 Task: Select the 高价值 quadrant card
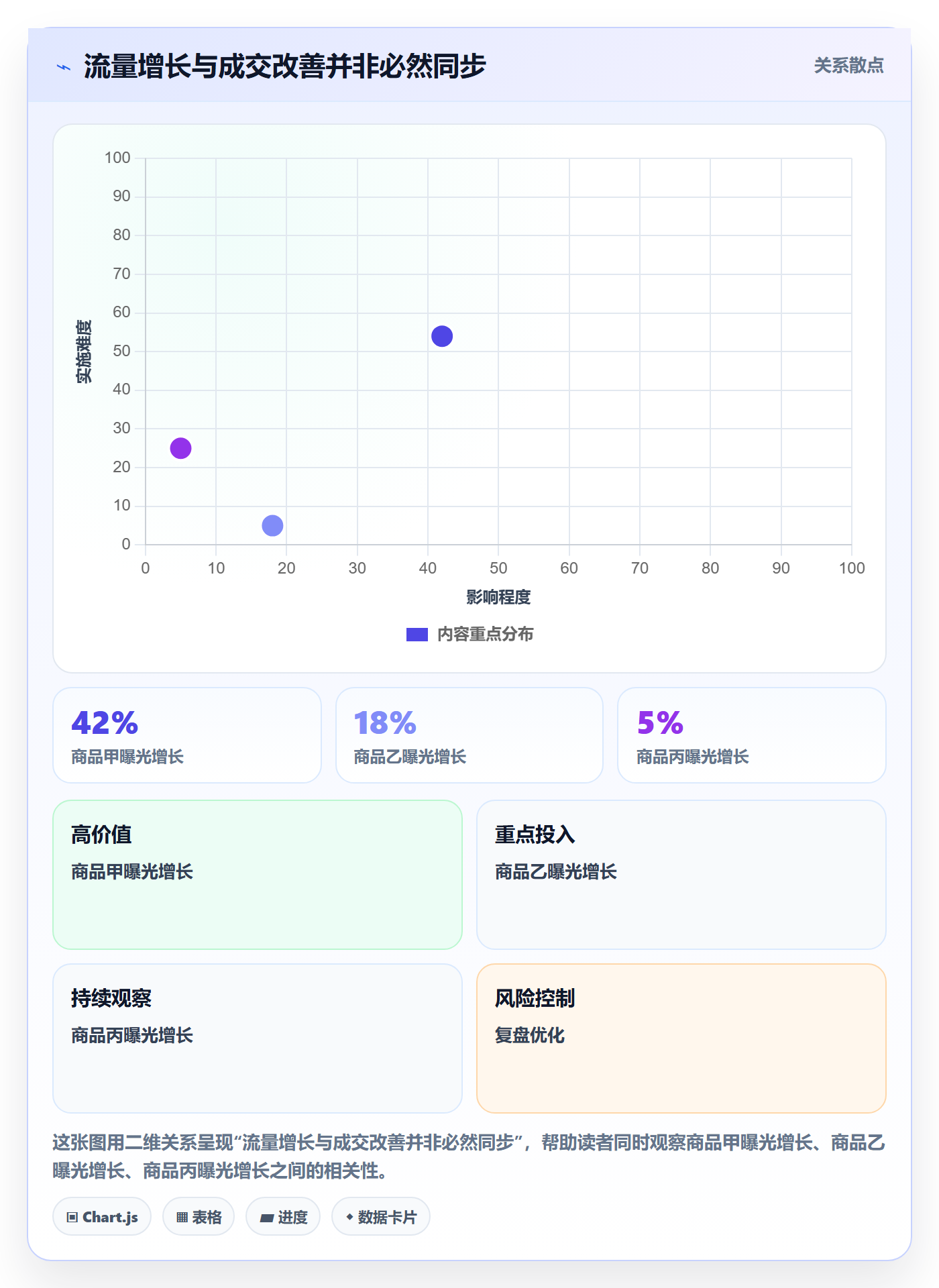pyautogui.click(x=258, y=875)
